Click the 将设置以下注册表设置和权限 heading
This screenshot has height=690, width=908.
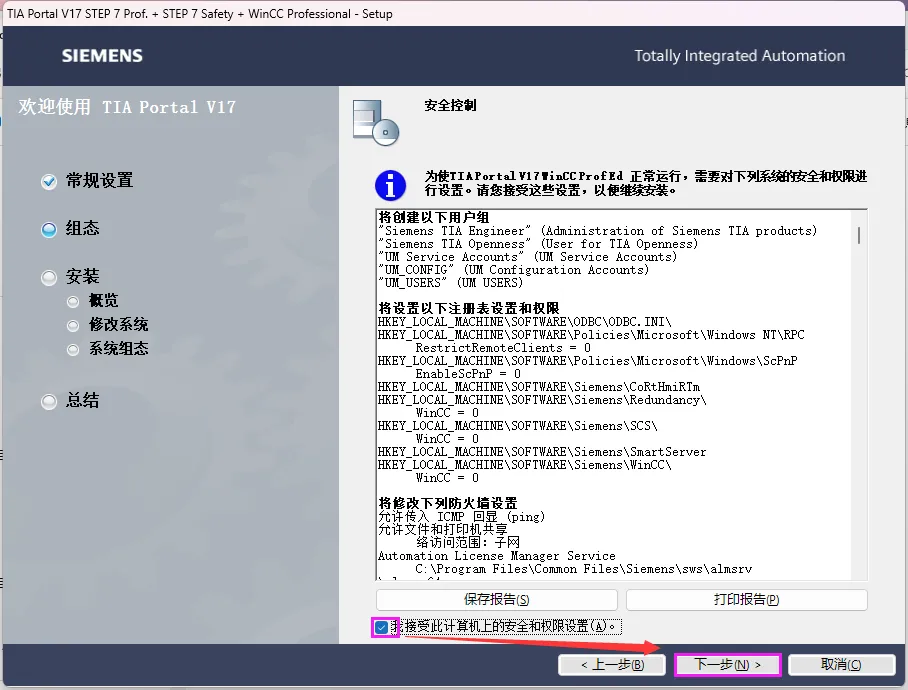pos(468,309)
